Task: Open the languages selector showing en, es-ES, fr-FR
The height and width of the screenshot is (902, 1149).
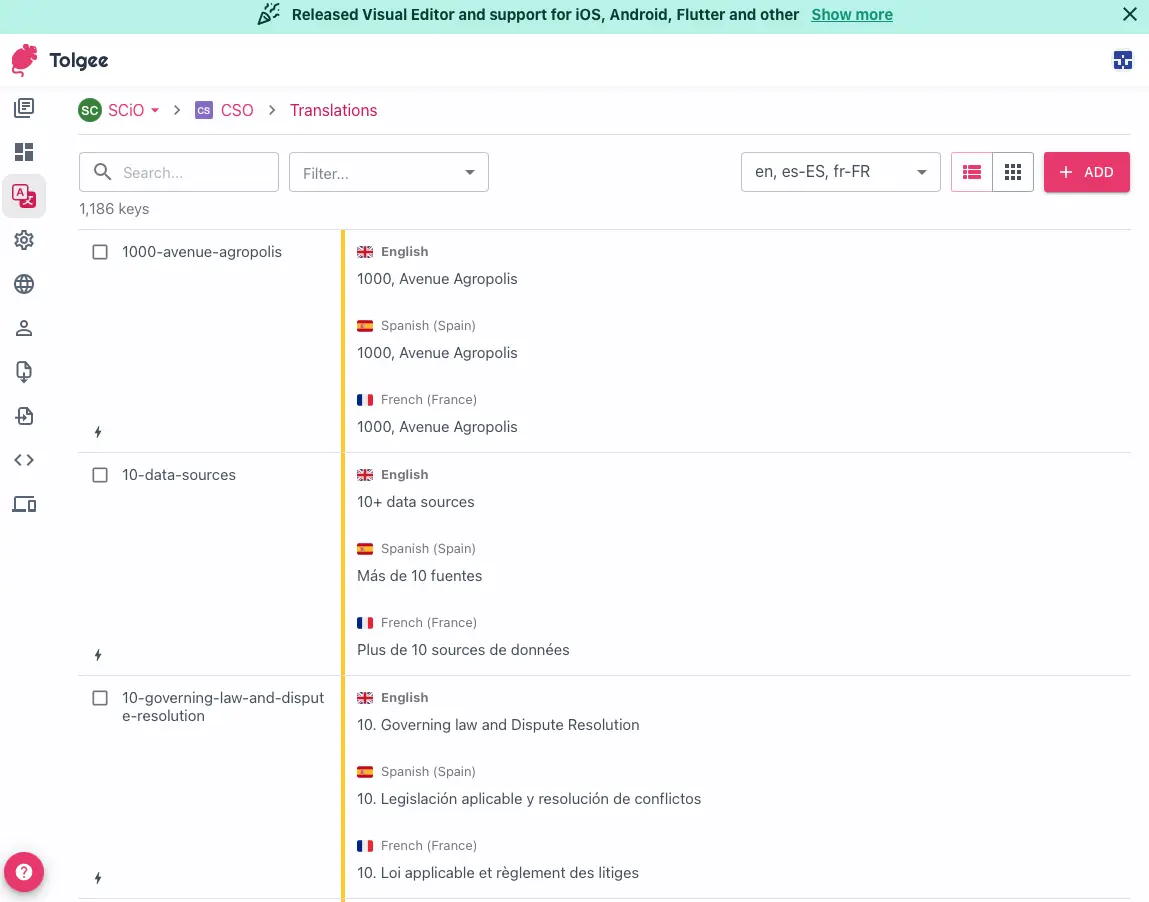Action: pos(839,171)
